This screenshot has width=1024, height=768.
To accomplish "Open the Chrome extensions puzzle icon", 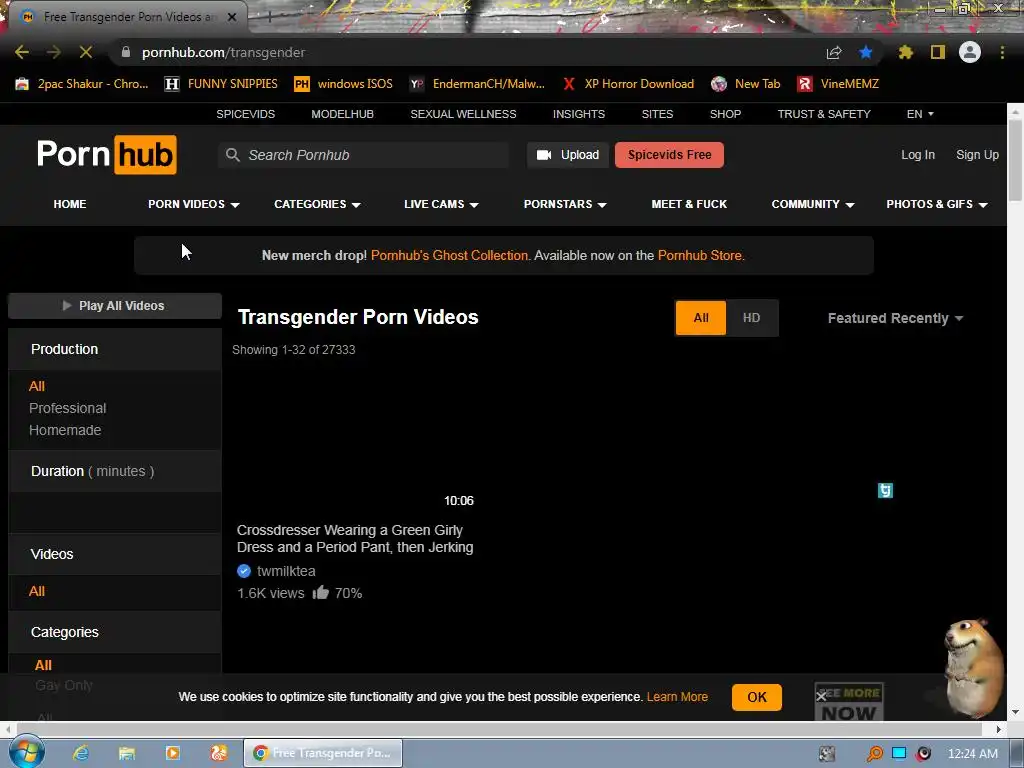I will click(x=906, y=52).
